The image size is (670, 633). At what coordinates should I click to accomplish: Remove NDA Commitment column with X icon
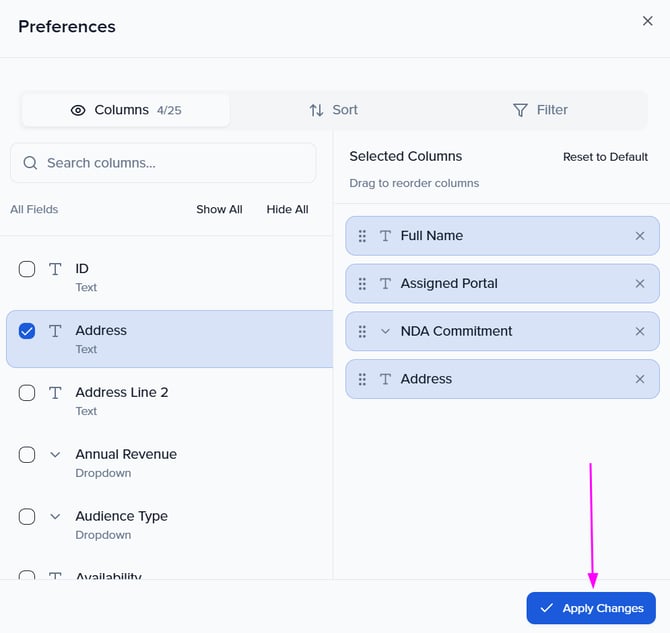click(x=640, y=332)
